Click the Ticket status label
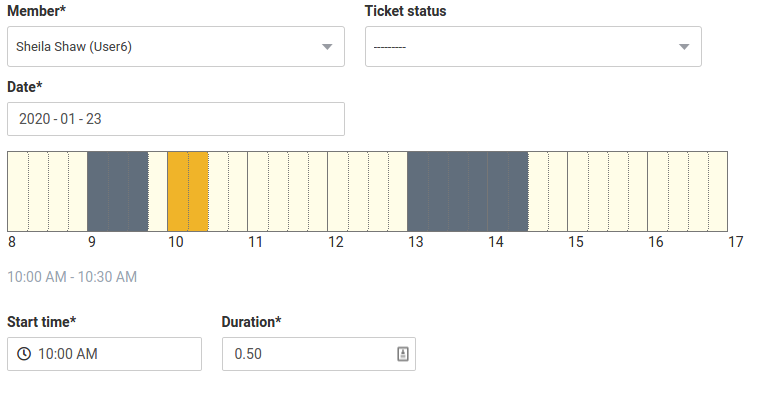Screen dimensions: 764x402 click(405, 11)
